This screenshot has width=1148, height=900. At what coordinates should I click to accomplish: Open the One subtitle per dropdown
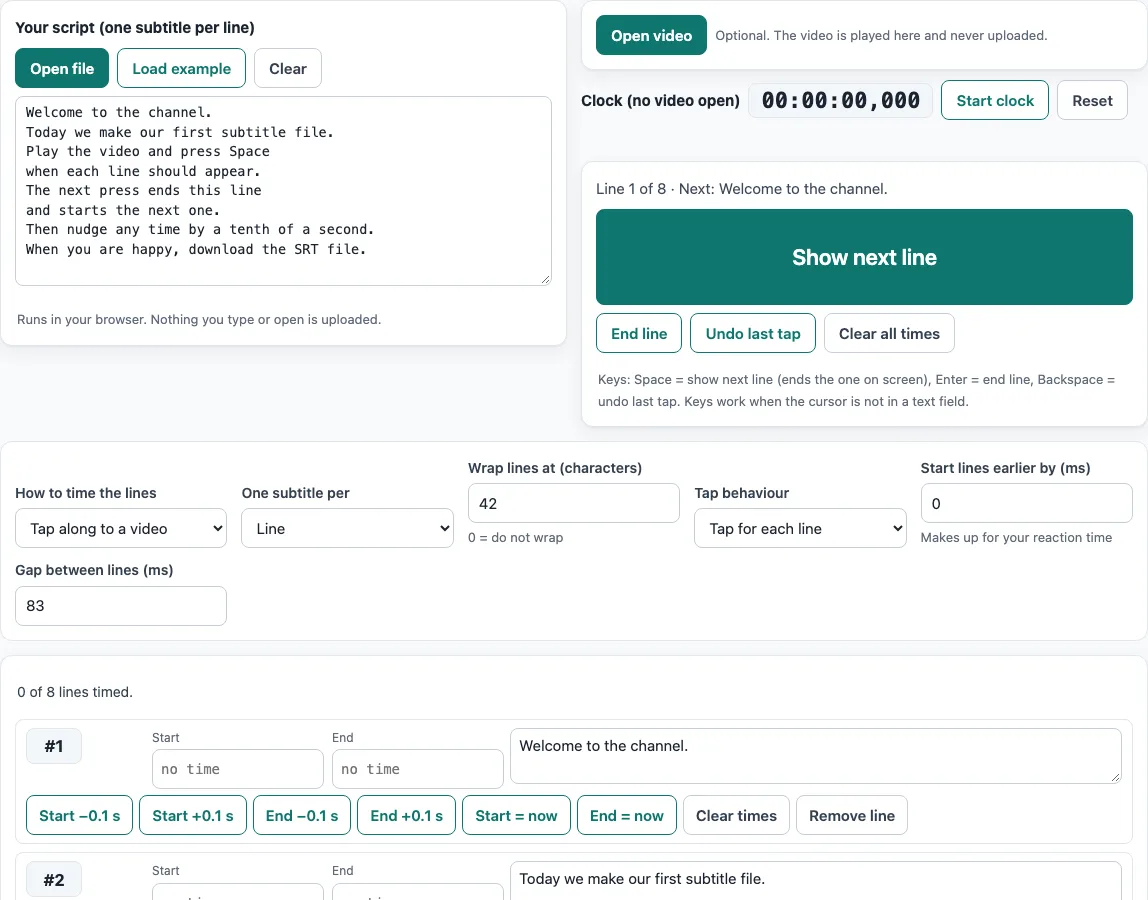[x=347, y=528]
